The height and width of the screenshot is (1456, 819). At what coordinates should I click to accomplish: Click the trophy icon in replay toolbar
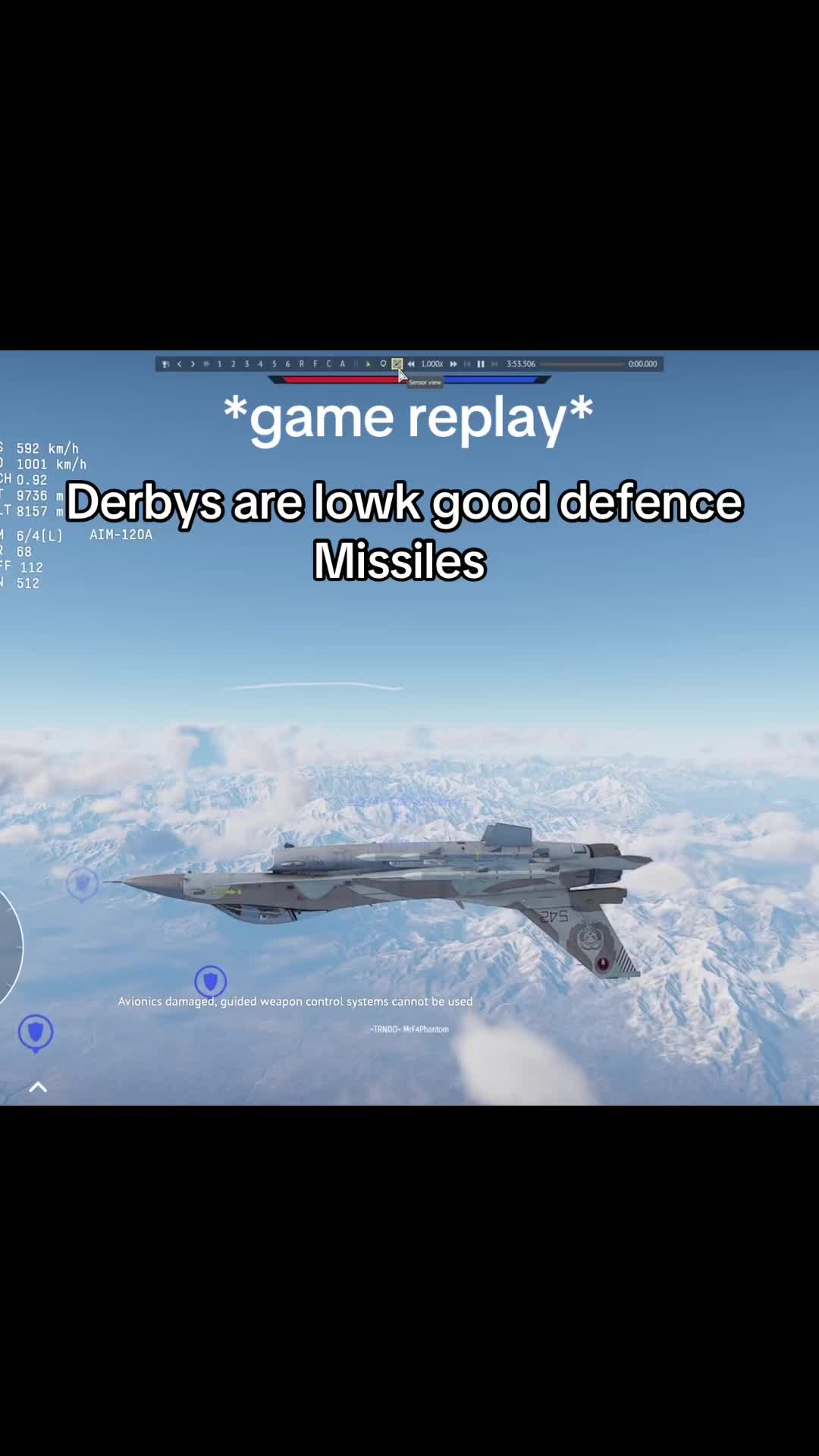[x=165, y=364]
